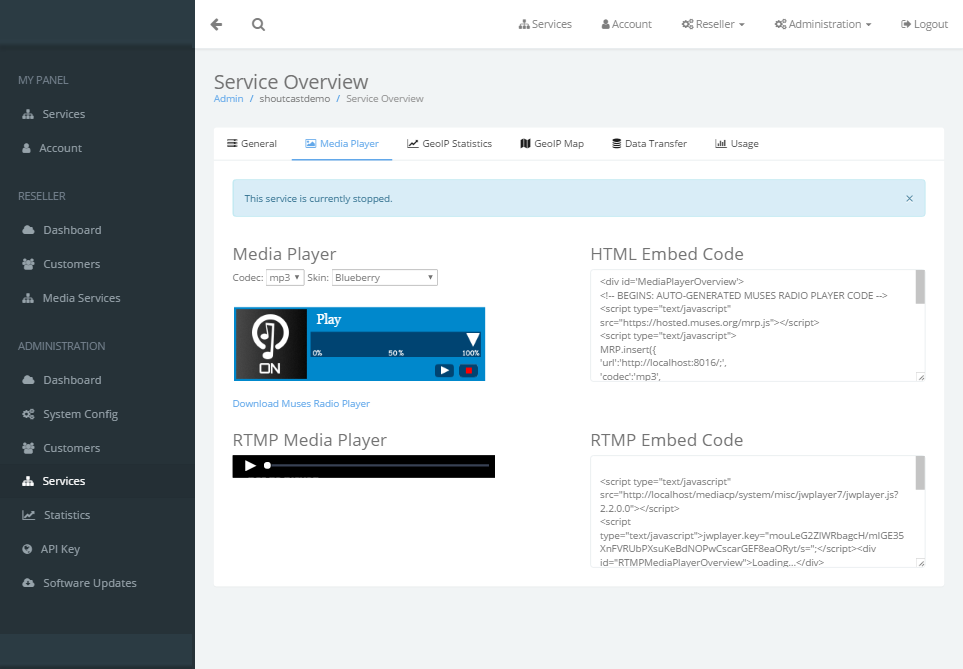
Task: Click the Logout link
Action: click(924, 24)
